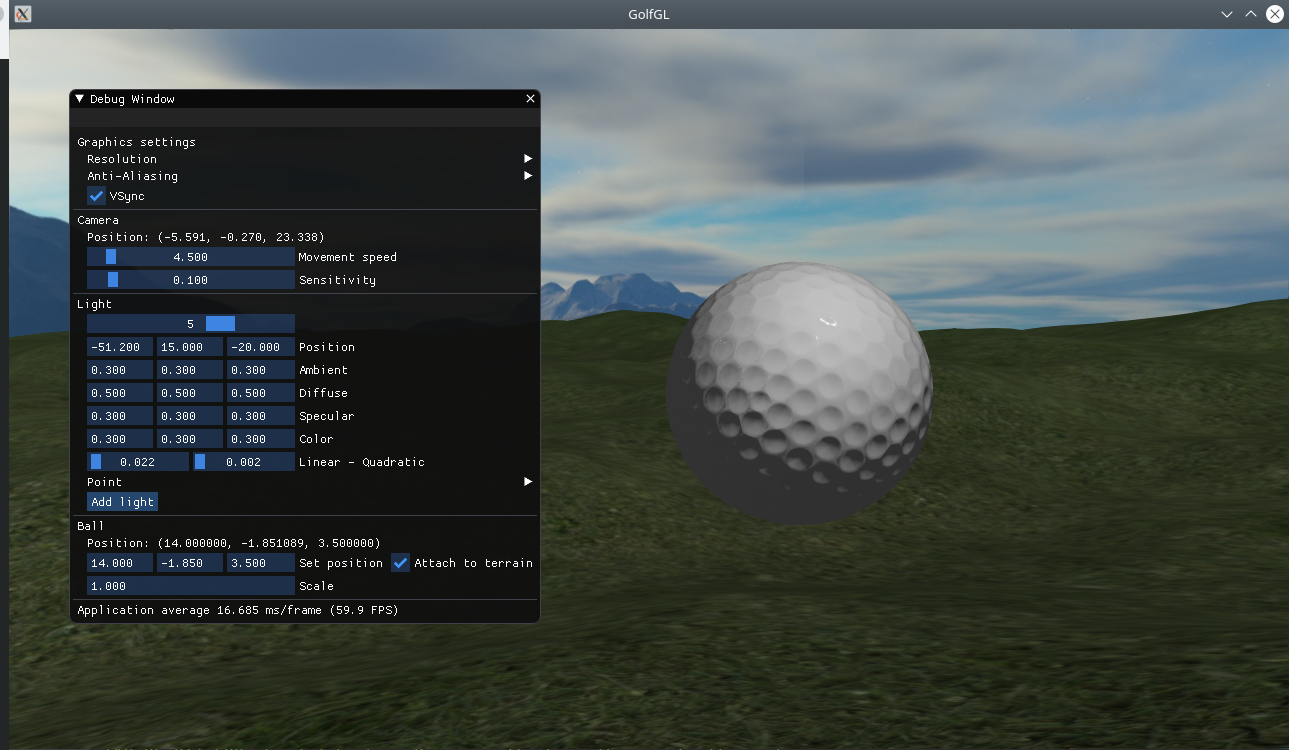Click the first Color value field

pos(120,439)
